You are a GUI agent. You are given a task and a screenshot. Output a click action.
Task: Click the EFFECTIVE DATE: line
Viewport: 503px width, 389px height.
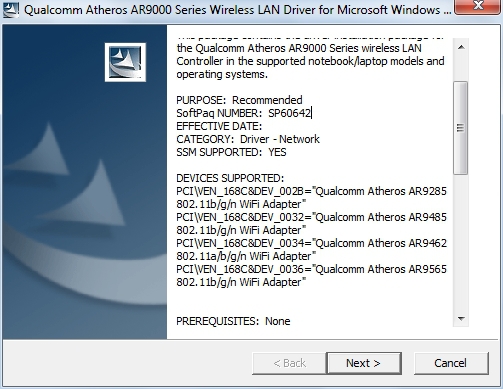click(219, 126)
